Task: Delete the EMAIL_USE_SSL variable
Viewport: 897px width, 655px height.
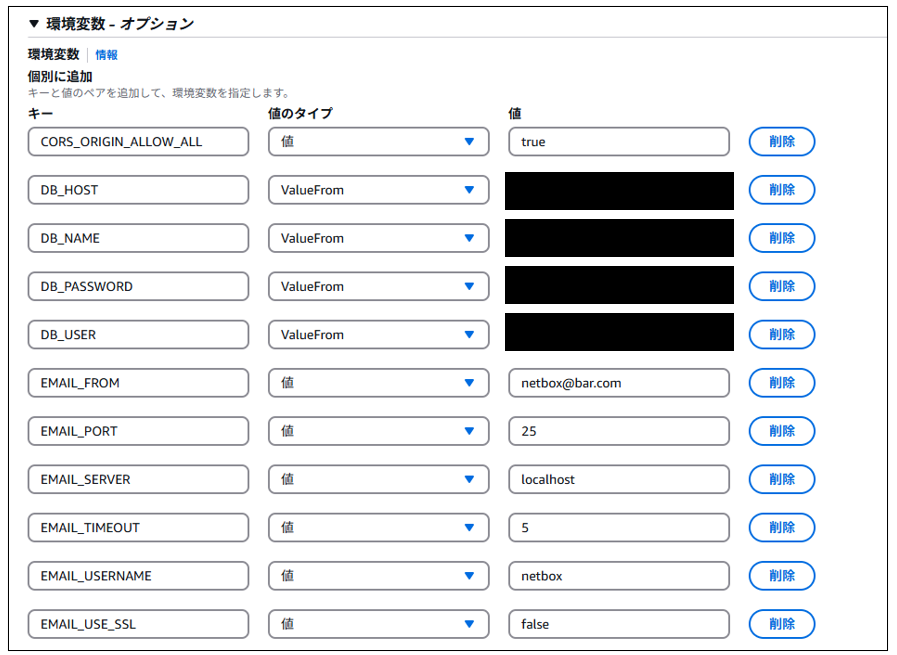Action: (782, 624)
